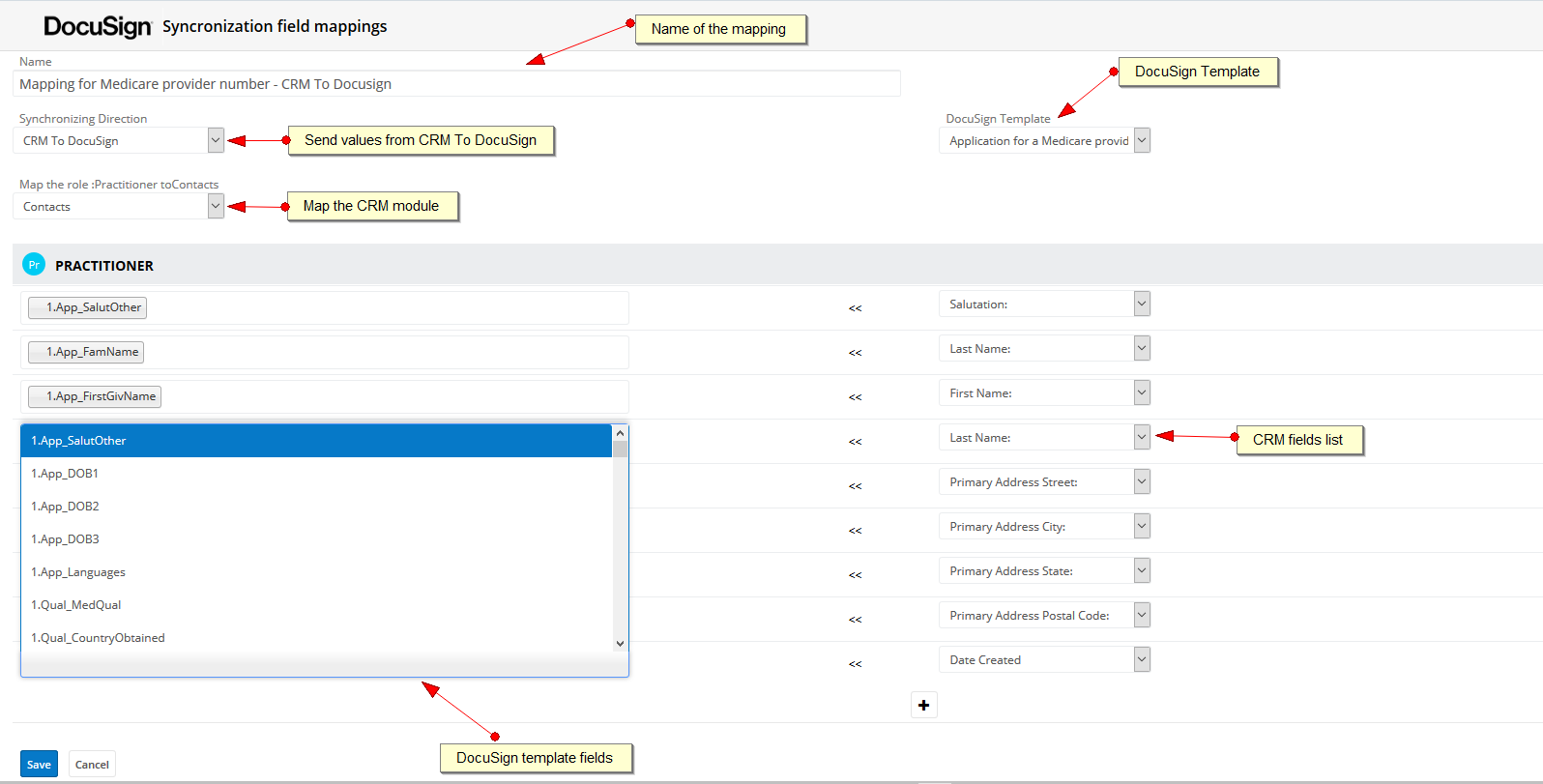This screenshot has height=784, width=1543.
Task: Select 1.Qual_CountryObtained from list
Action: tap(317, 638)
